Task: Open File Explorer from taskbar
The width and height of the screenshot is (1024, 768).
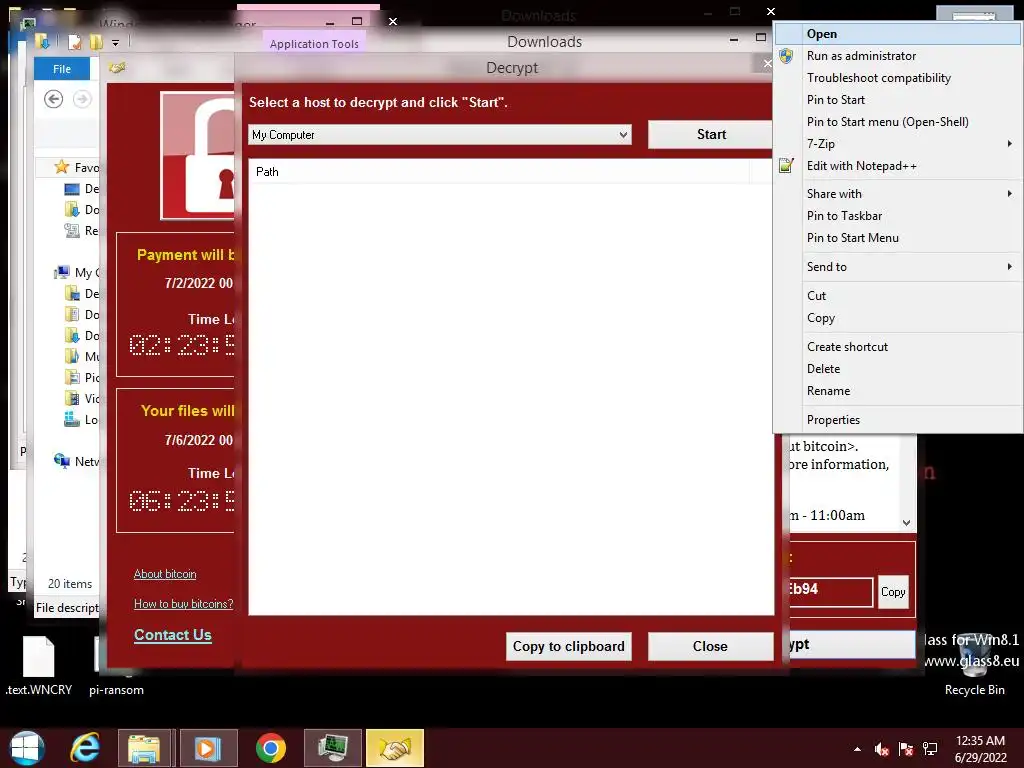Action: click(144, 748)
